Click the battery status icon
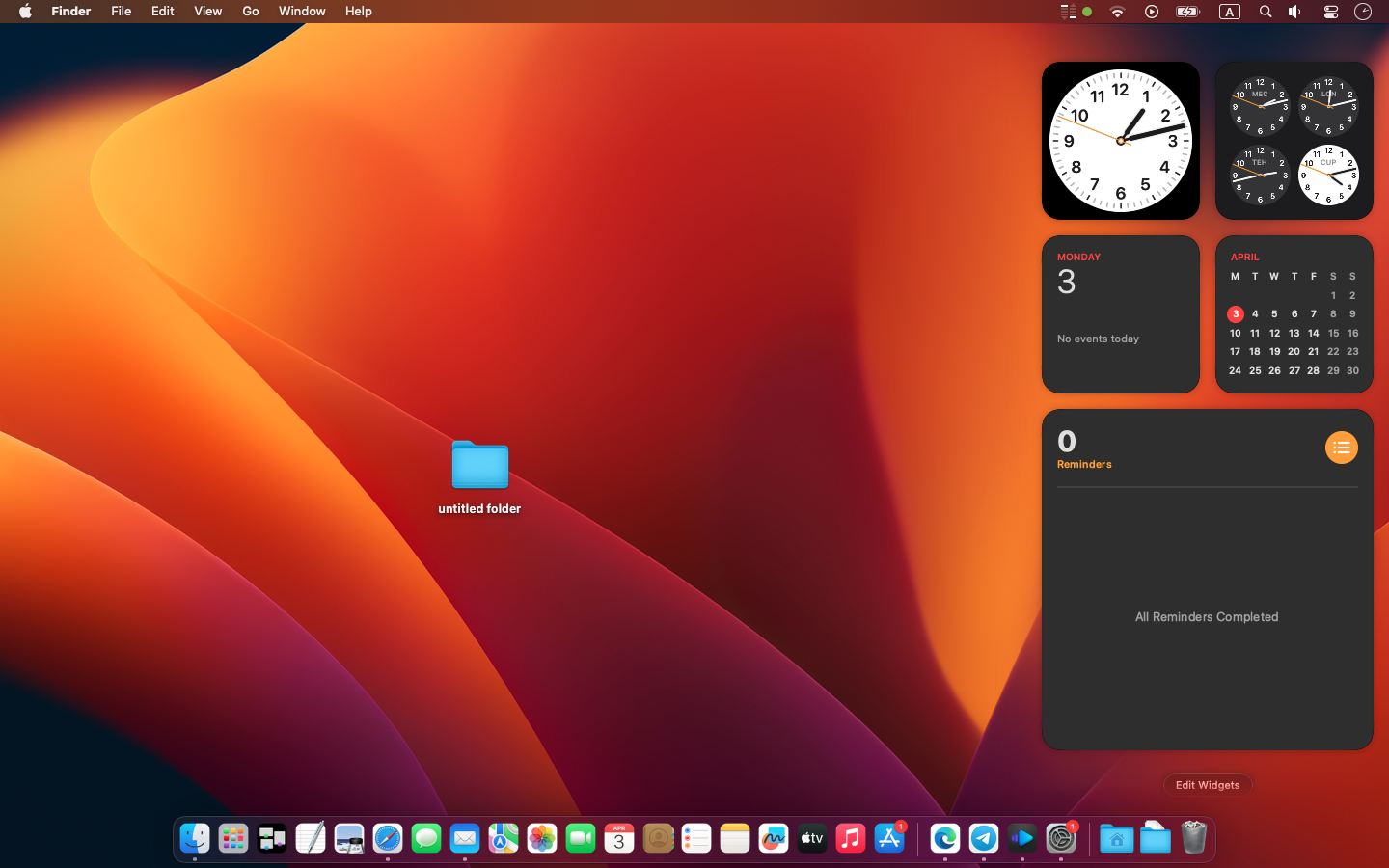Image resolution: width=1389 pixels, height=868 pixels. pos(1187,12)
